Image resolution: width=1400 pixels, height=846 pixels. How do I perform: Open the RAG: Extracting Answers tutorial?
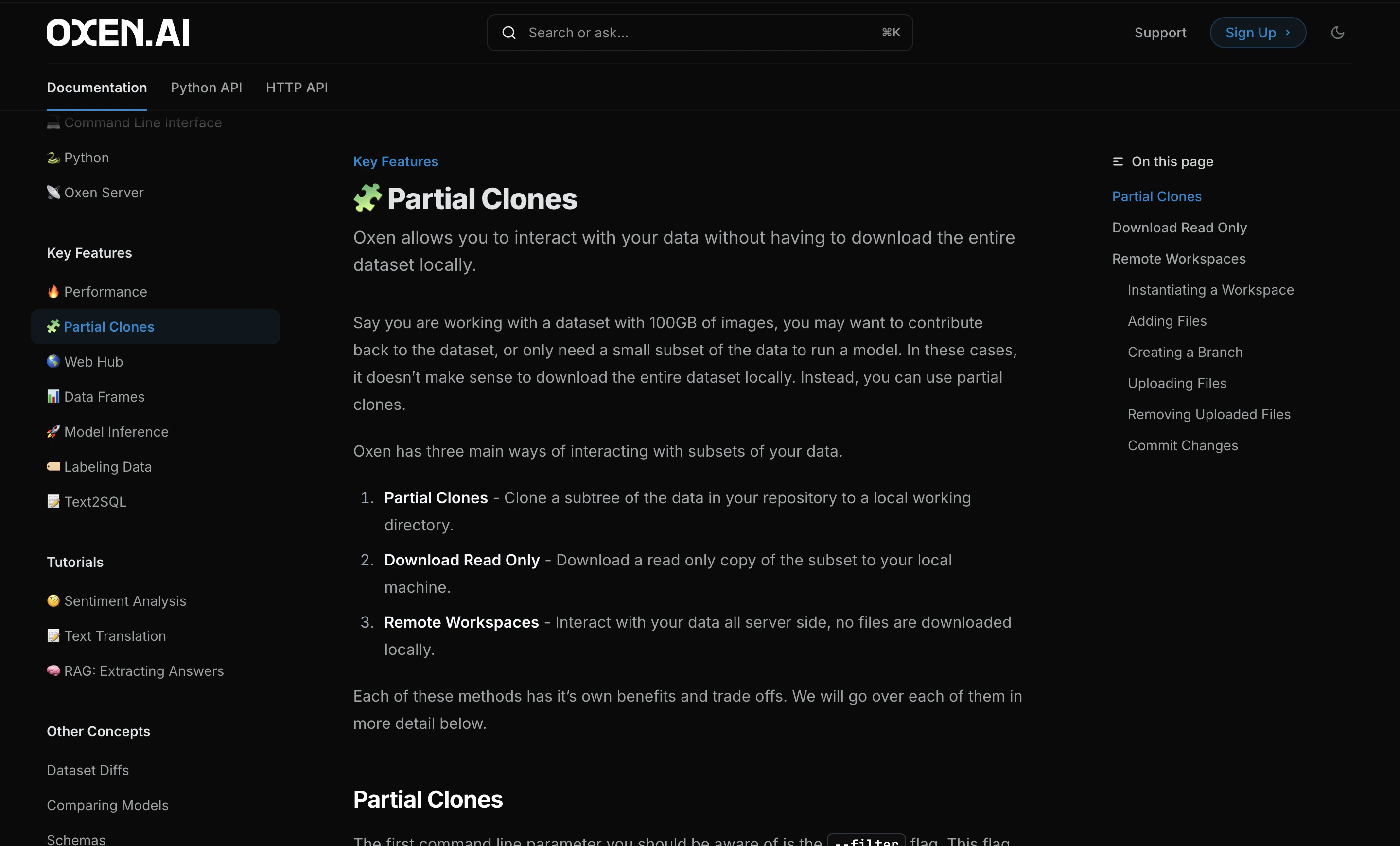coord(144,670)
